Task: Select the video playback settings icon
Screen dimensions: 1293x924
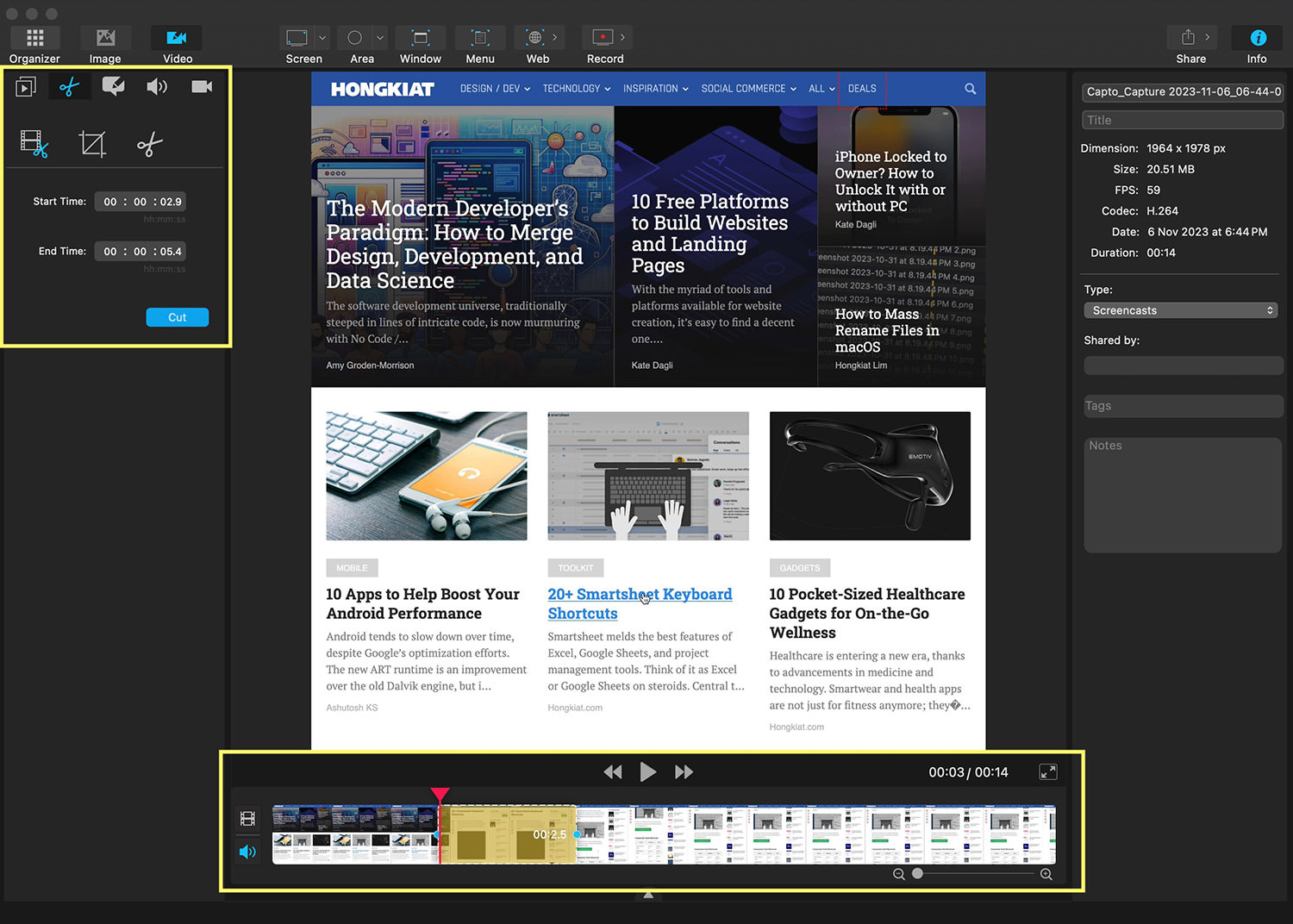Action: [26, 86]
